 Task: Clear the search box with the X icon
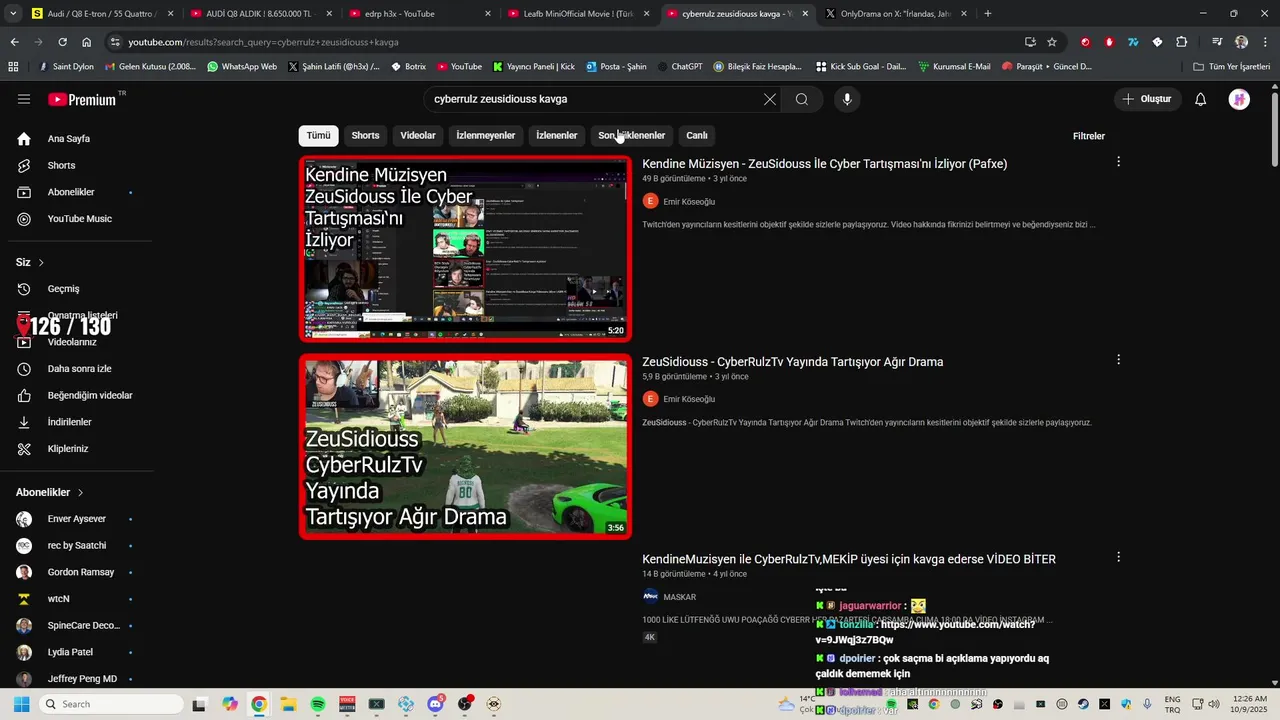point(769,99)
